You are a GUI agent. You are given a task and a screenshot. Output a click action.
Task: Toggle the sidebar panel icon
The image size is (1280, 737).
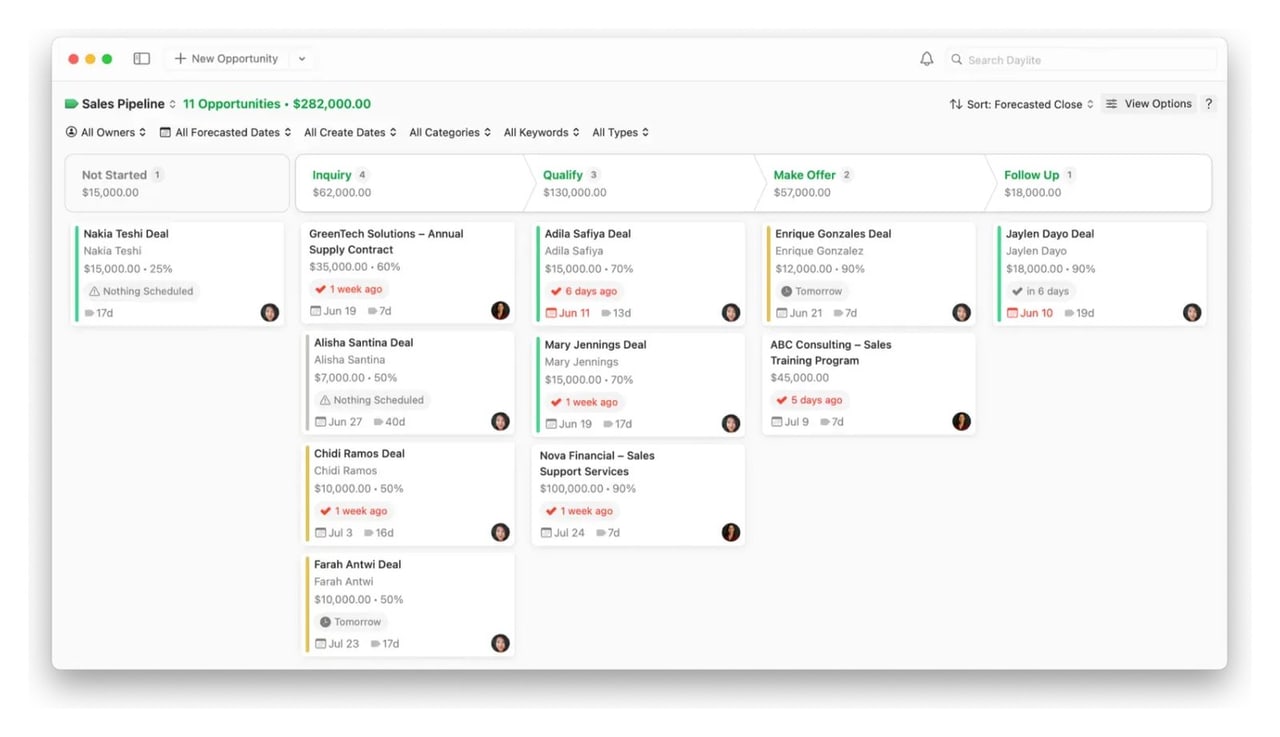[x=142, y=59]
